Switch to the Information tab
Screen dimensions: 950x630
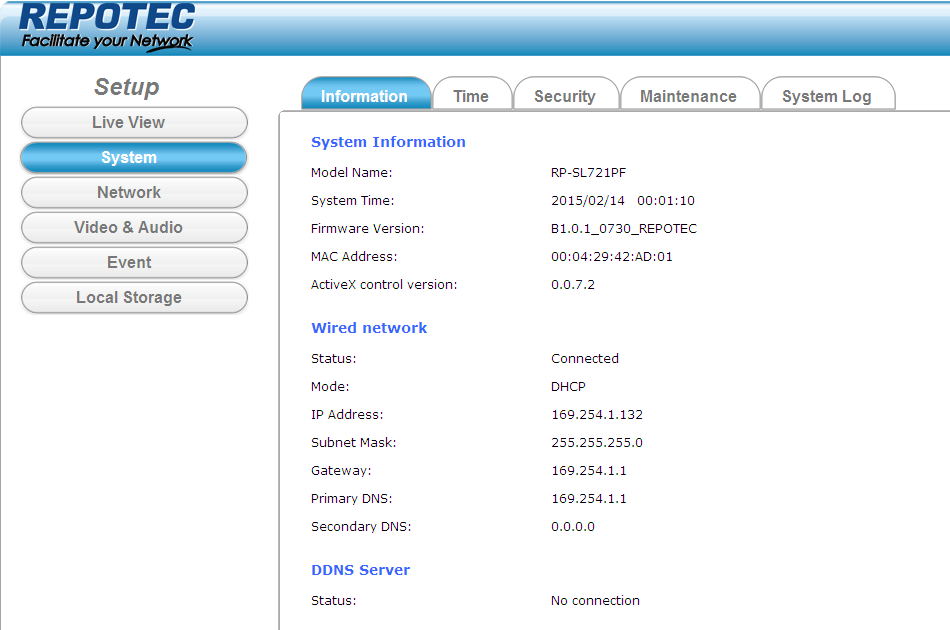[x=364, y=96]
